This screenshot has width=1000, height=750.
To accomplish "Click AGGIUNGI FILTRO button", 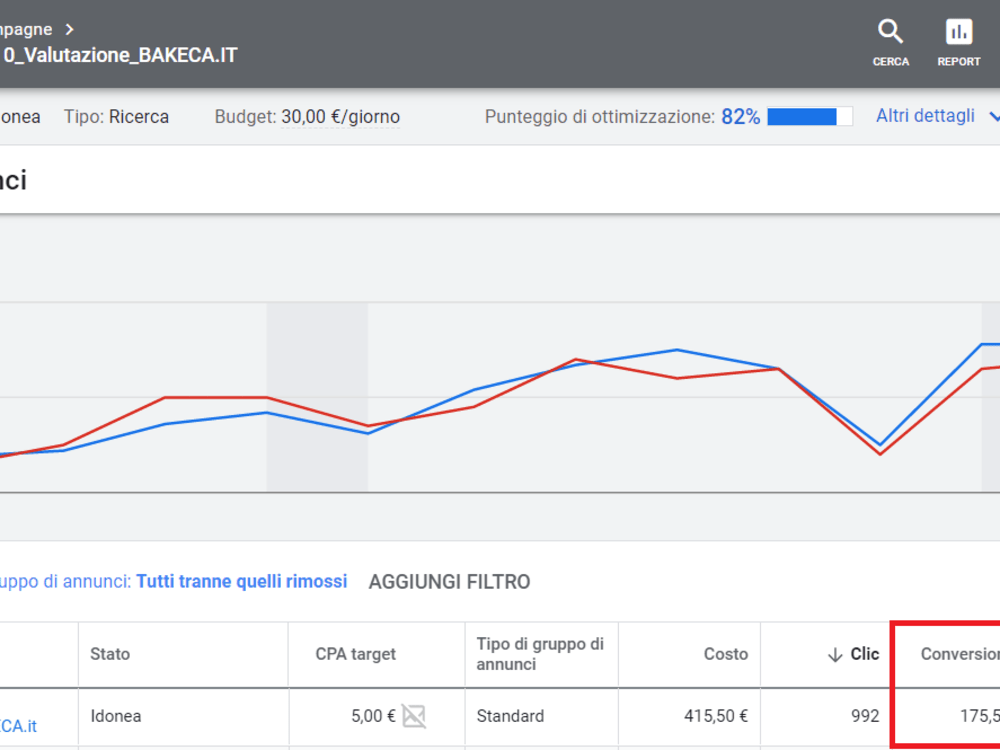I will coord(449,582).
